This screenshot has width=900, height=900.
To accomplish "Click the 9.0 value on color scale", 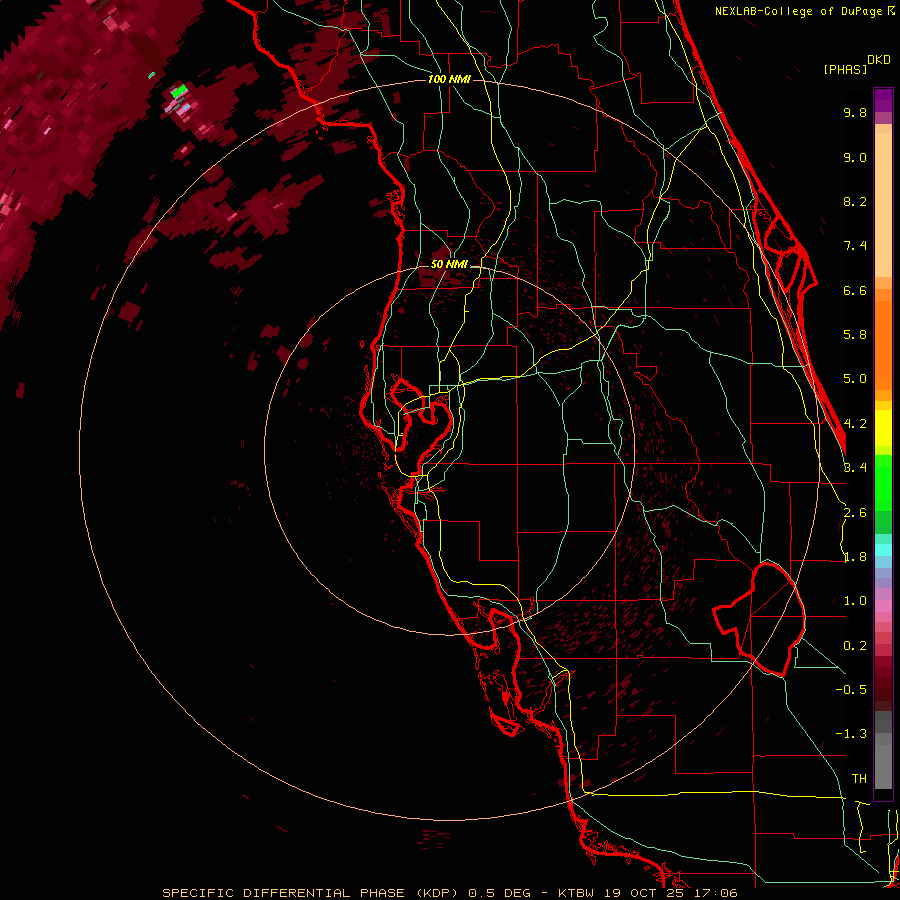I will 855,157.
